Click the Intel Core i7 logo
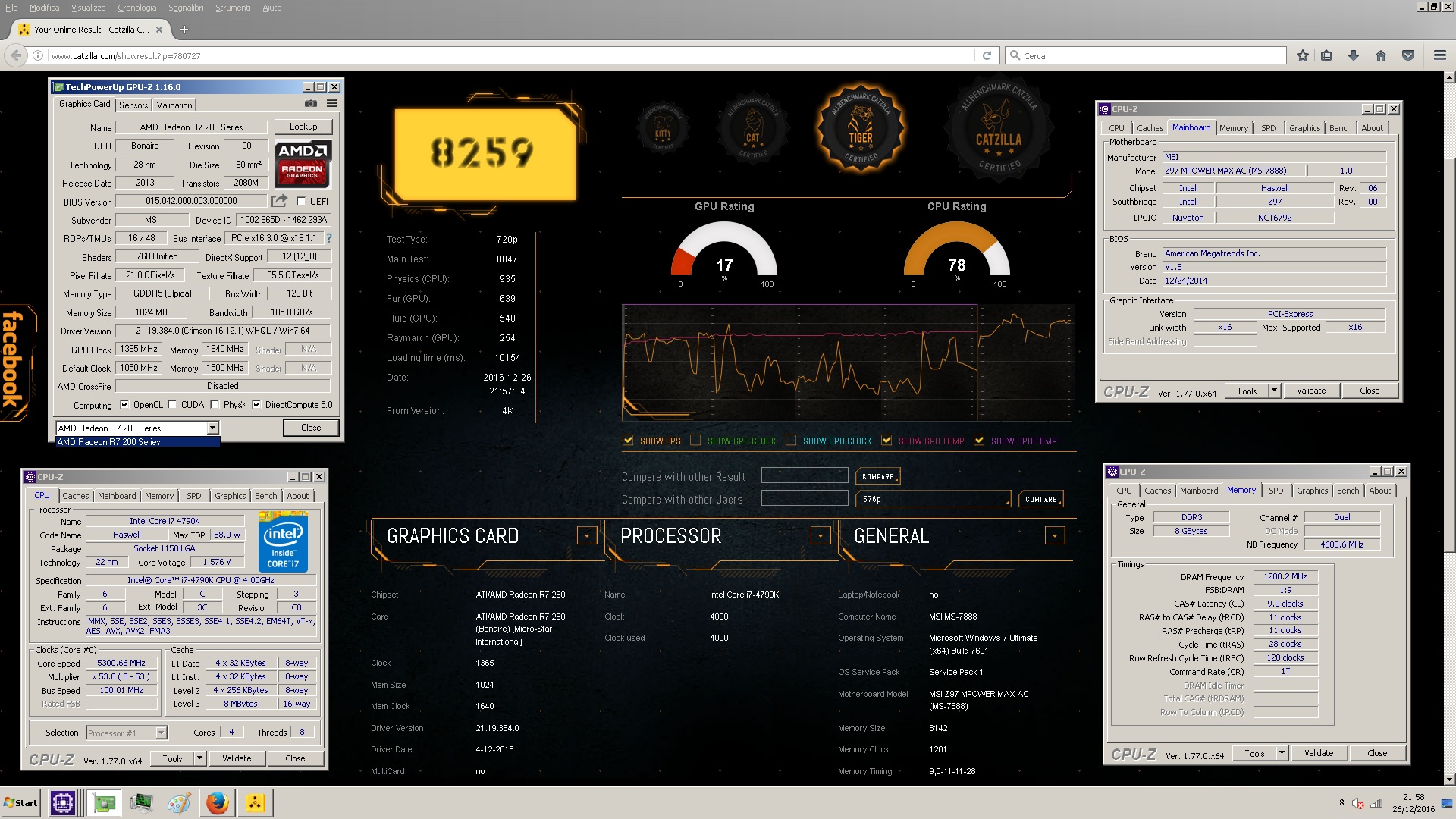The width and height of the screenshot is (1456, 819). click(x=283, y=541)
